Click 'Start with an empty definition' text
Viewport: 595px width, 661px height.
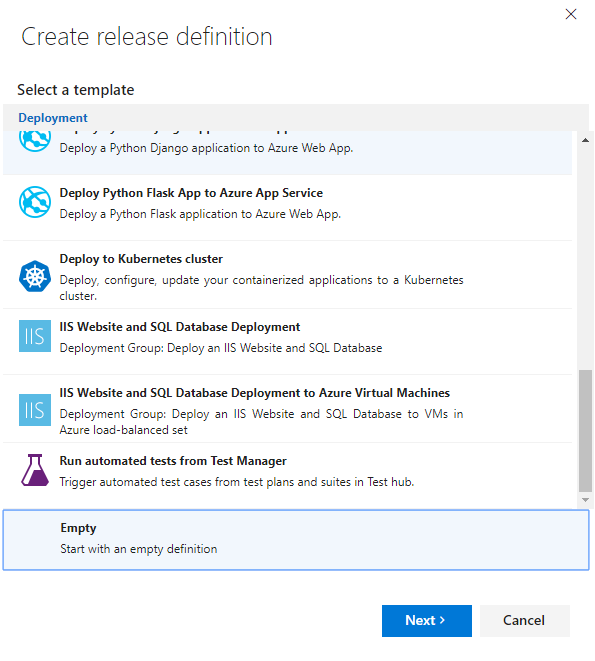coord(139,549)
